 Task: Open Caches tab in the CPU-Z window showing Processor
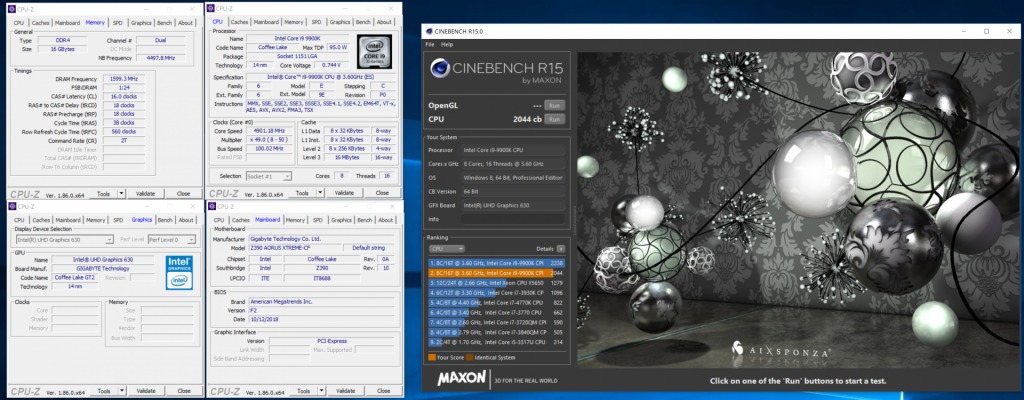tap(240, 22)
